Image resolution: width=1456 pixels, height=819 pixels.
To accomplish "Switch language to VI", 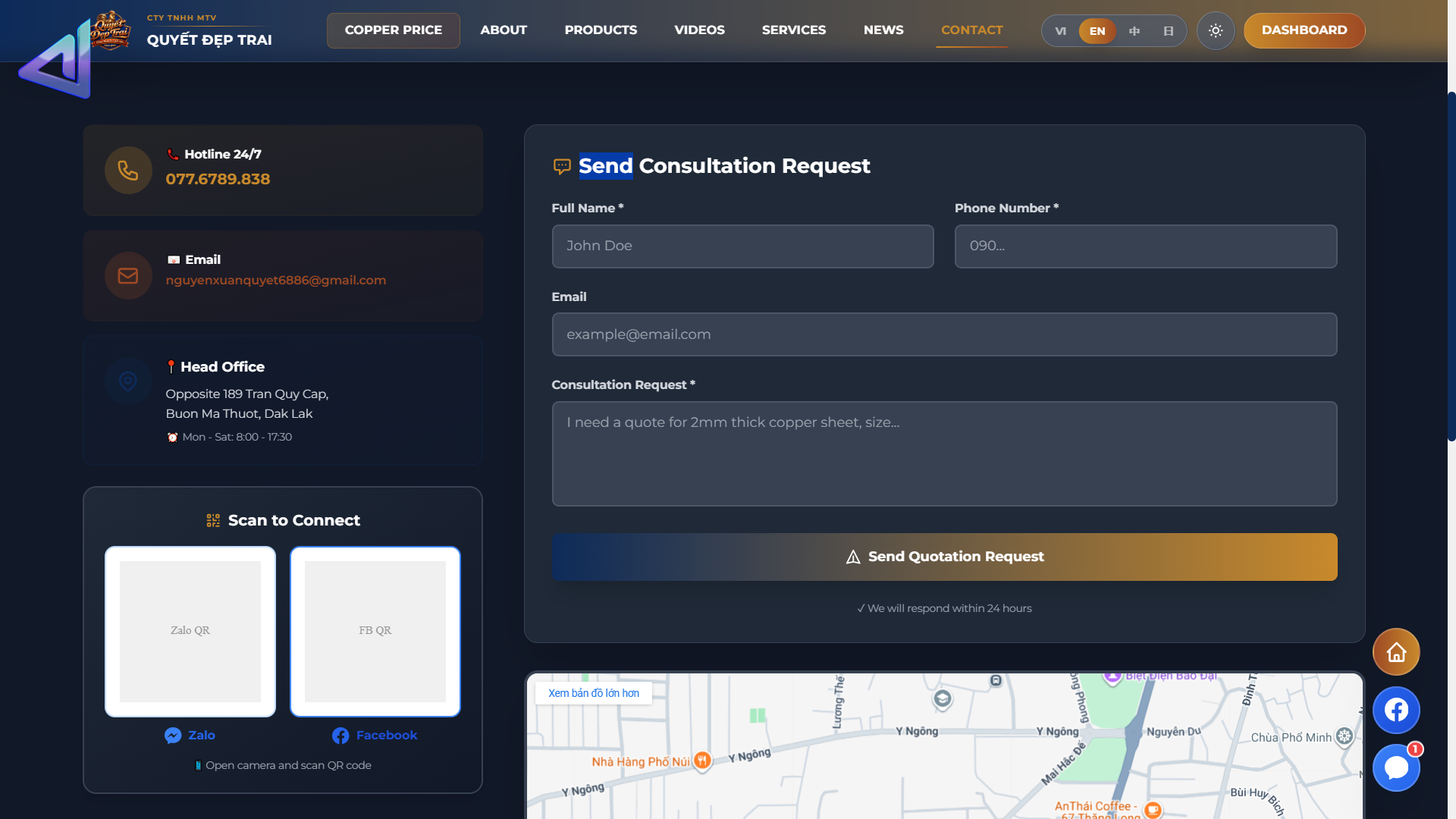I will (1060, 31).
